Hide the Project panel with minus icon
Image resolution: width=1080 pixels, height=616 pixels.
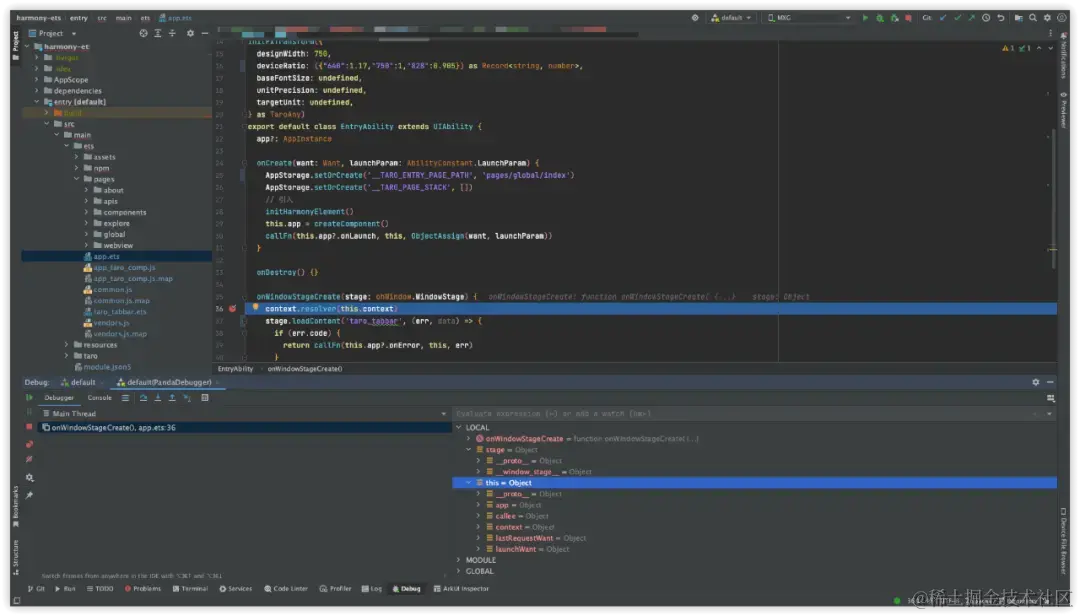[x=205, y=33]
